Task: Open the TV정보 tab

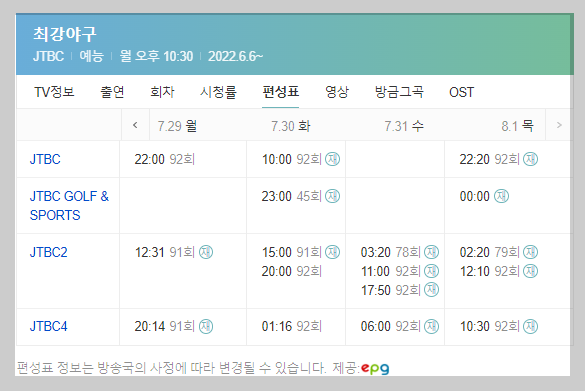Action: [x=54, y=92]
